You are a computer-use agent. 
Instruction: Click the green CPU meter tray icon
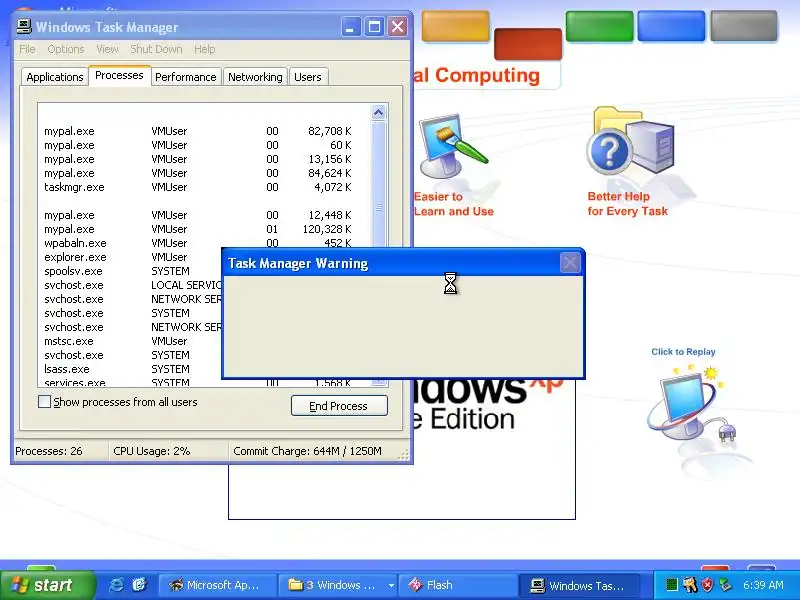(x=672, y=585)
